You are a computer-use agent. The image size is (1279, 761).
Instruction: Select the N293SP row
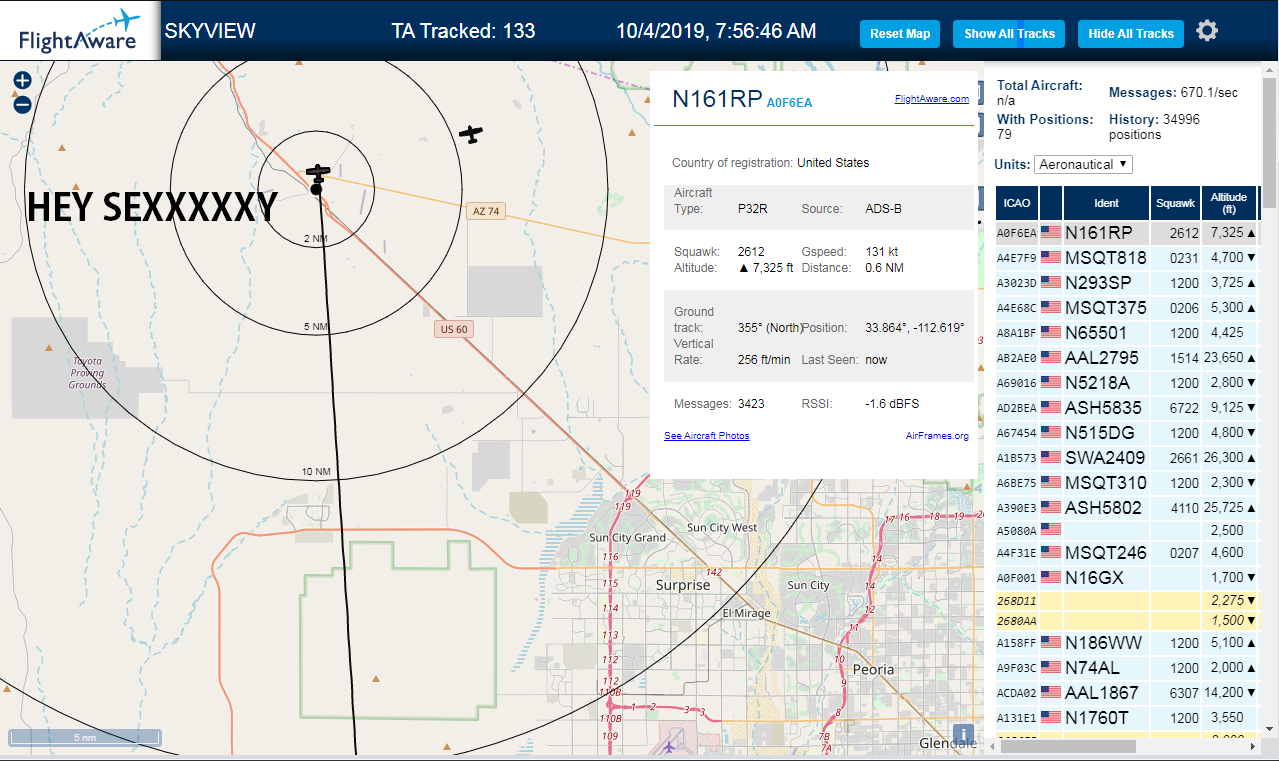coord(1127,283)
